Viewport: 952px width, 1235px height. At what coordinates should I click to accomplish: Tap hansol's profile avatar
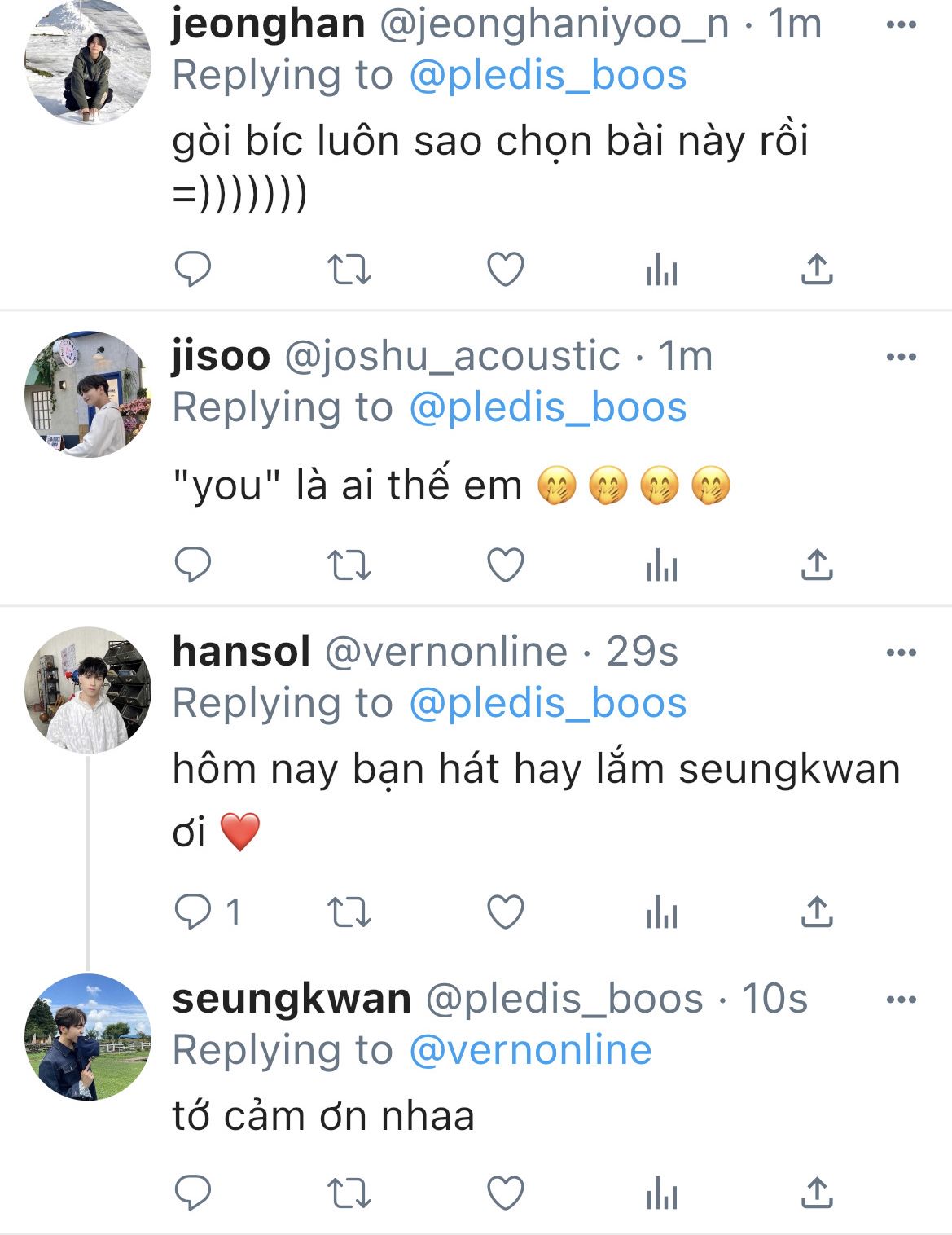(88, 690)
